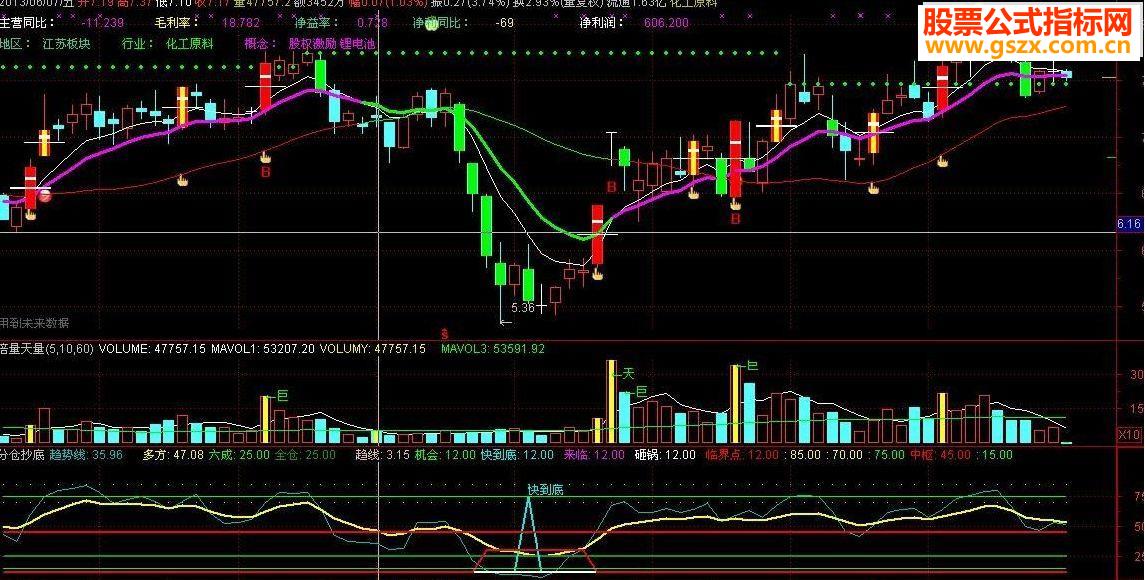Click the 用到未来数据 notice text
The height and width of the screenshot is (580, 1145).
point(34,323)
